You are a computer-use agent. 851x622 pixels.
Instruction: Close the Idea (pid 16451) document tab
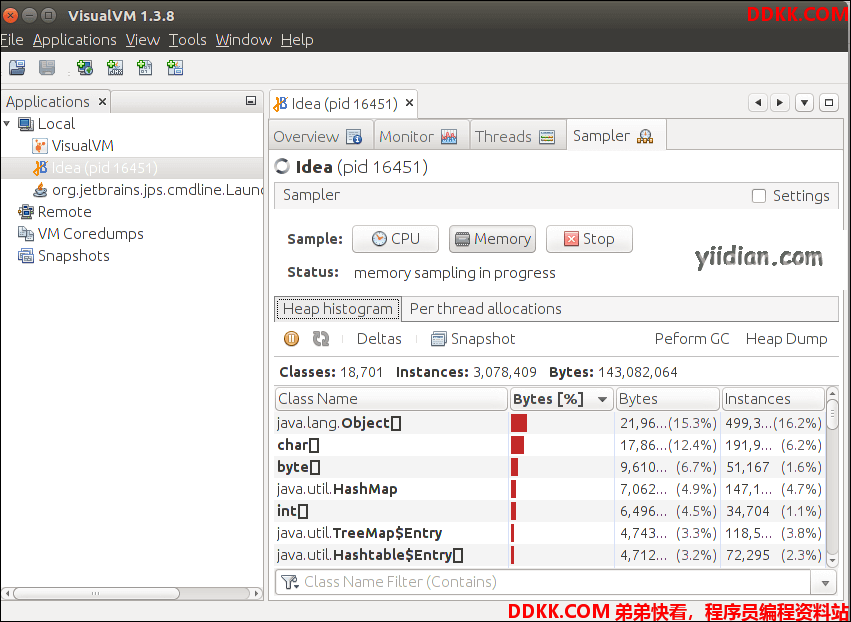click(410, 103)
